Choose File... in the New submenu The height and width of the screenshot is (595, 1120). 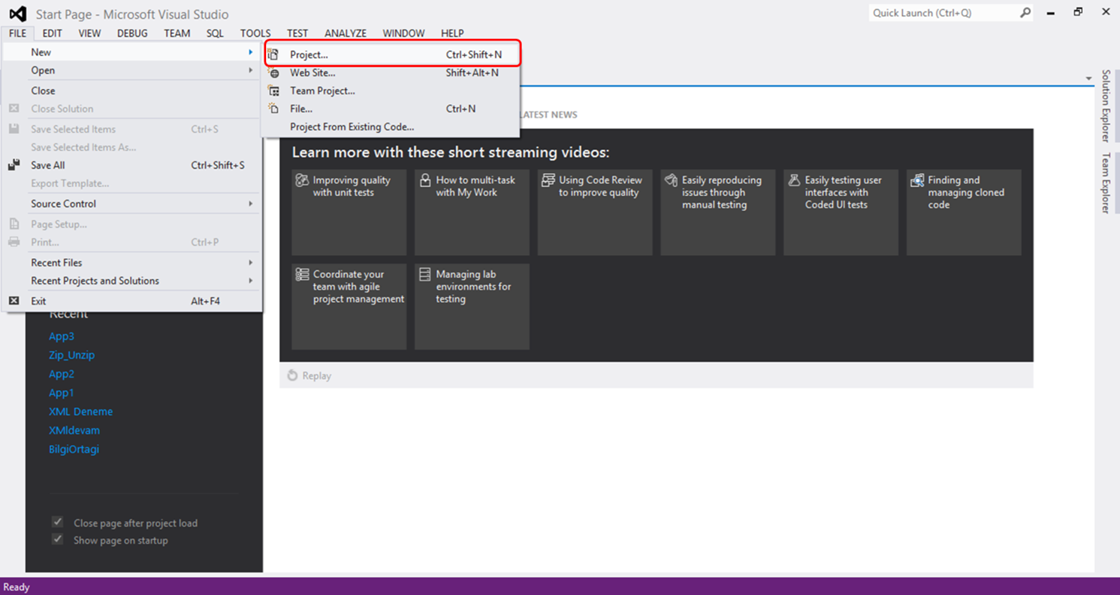tap(391, 109)
